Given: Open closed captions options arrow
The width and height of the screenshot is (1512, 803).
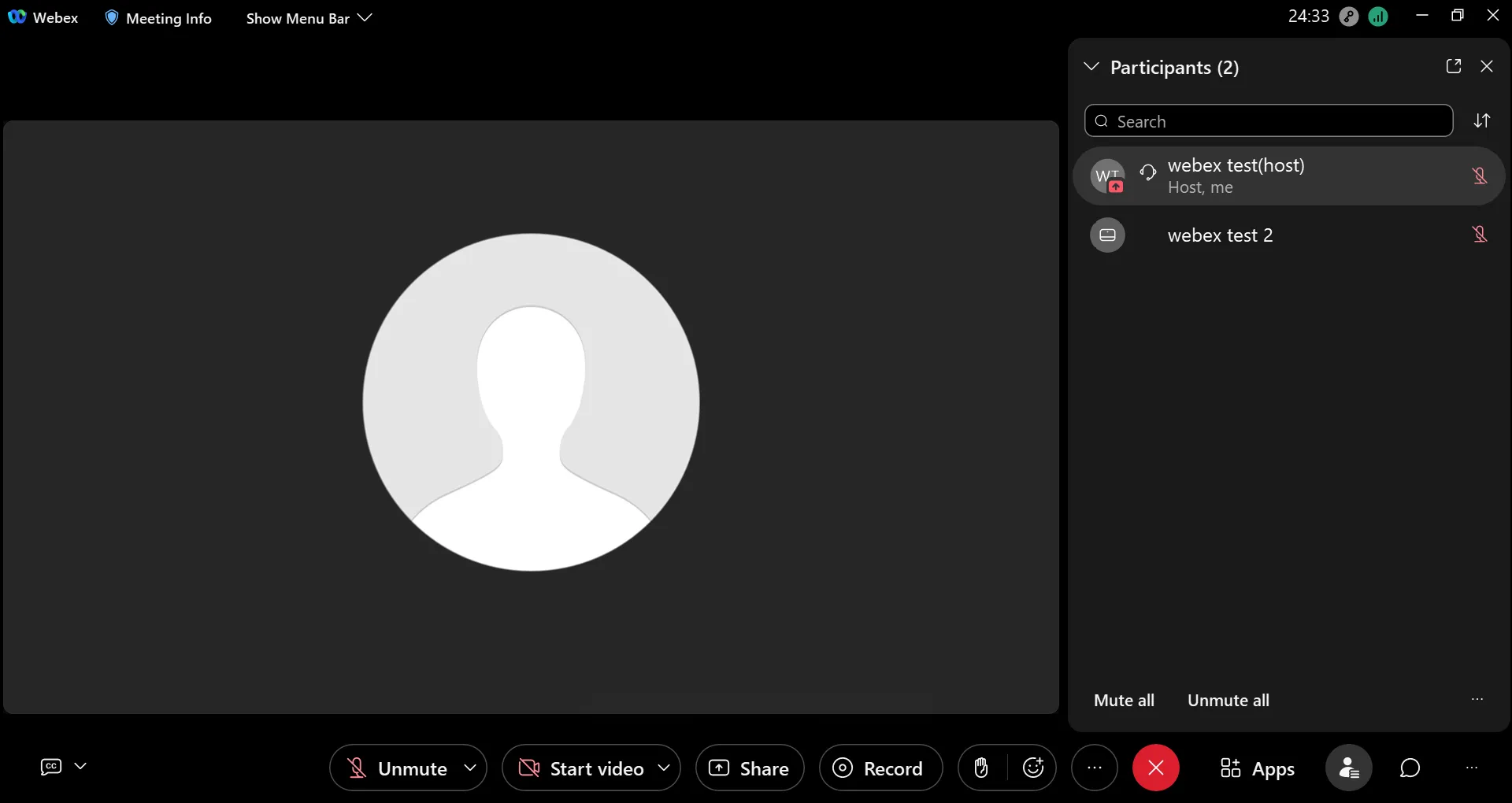Looking at the screenshot, I should [80, 766].
